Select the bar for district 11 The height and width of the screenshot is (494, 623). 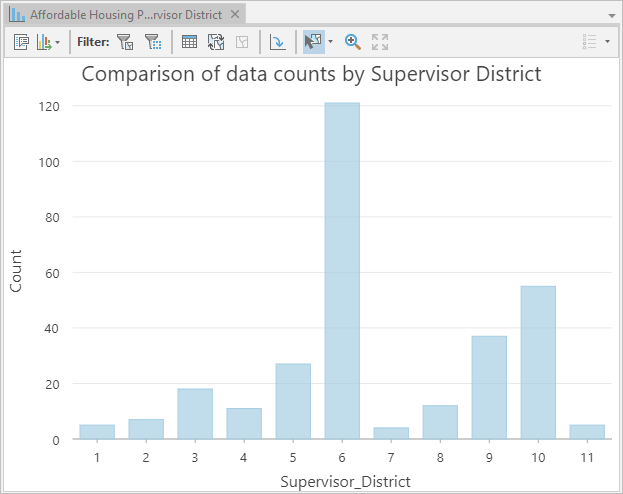tap(587, 432)
